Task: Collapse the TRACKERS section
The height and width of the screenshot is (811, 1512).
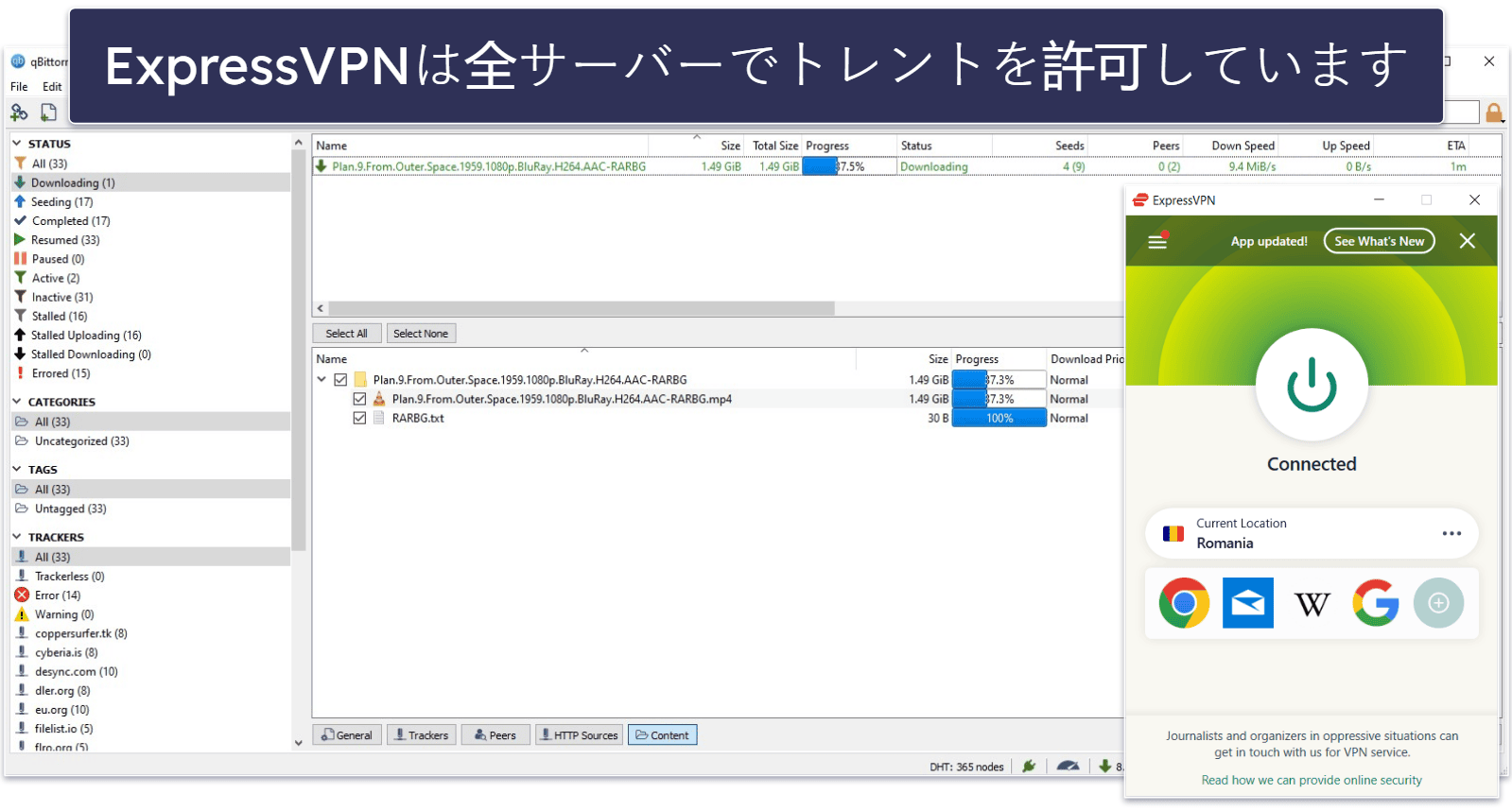Action: pos(17,537)
